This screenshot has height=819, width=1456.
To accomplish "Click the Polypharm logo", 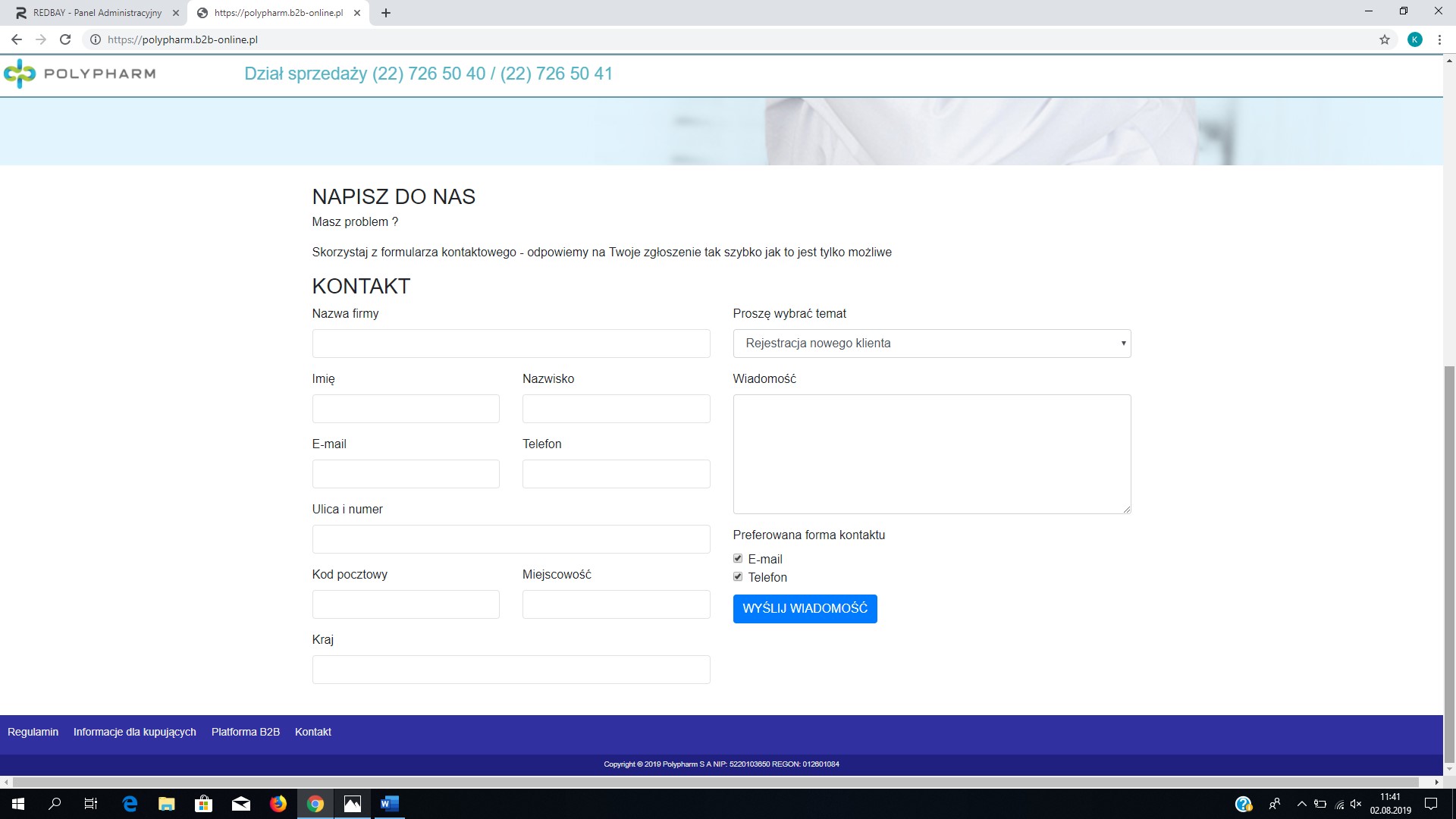I will [80, 74].
